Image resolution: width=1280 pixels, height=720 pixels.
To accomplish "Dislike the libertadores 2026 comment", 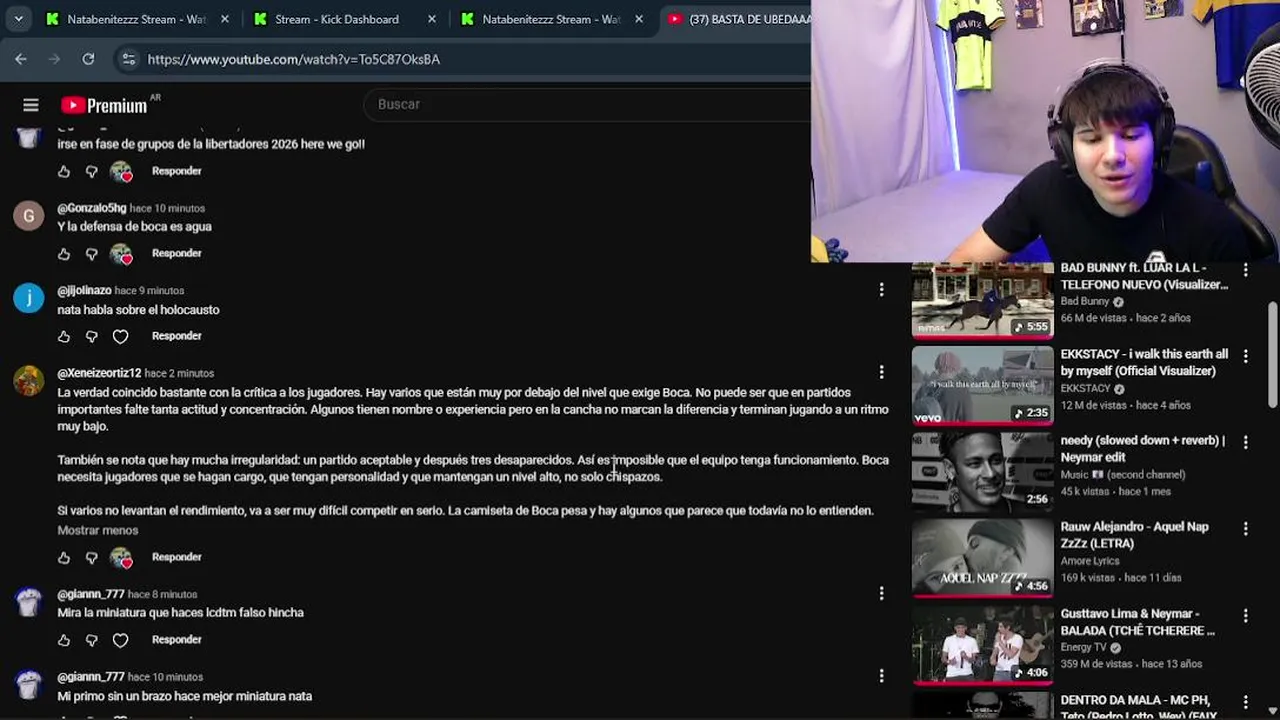I will click(x=92, y=172).
